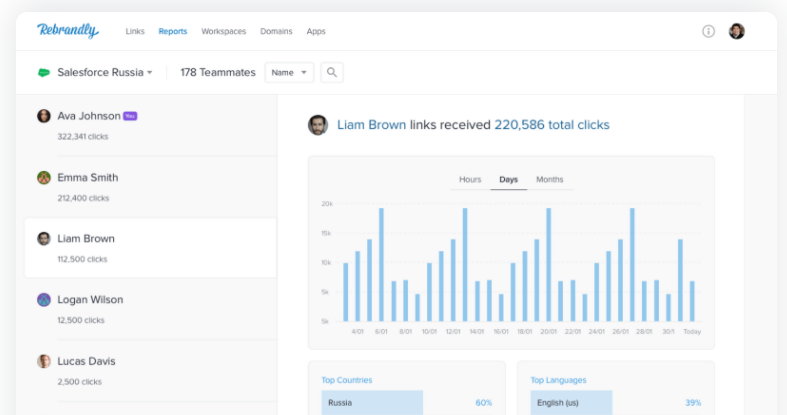Open the Salesforce Russia workspace dropdown
787x415 pixels.
coord(104,72)
